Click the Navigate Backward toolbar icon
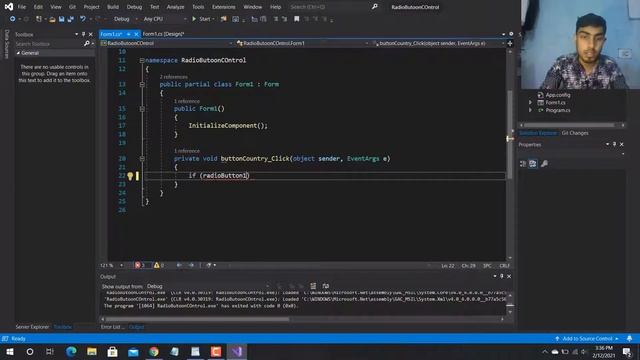640x360 pixels. [13, 19]
